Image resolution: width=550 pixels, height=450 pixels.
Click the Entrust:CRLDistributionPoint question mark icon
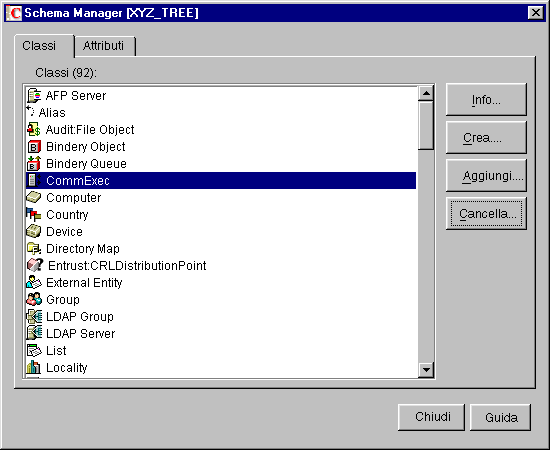pos(35,265)
